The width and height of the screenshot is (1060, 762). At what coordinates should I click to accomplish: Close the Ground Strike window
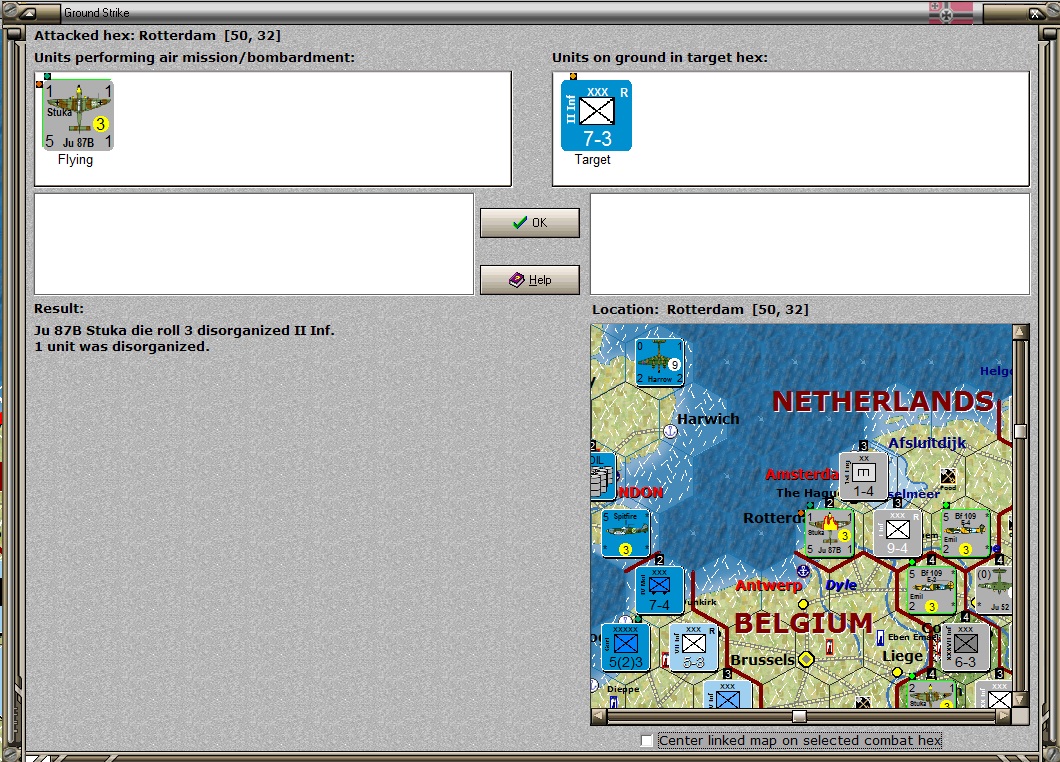coord(1035,12)
